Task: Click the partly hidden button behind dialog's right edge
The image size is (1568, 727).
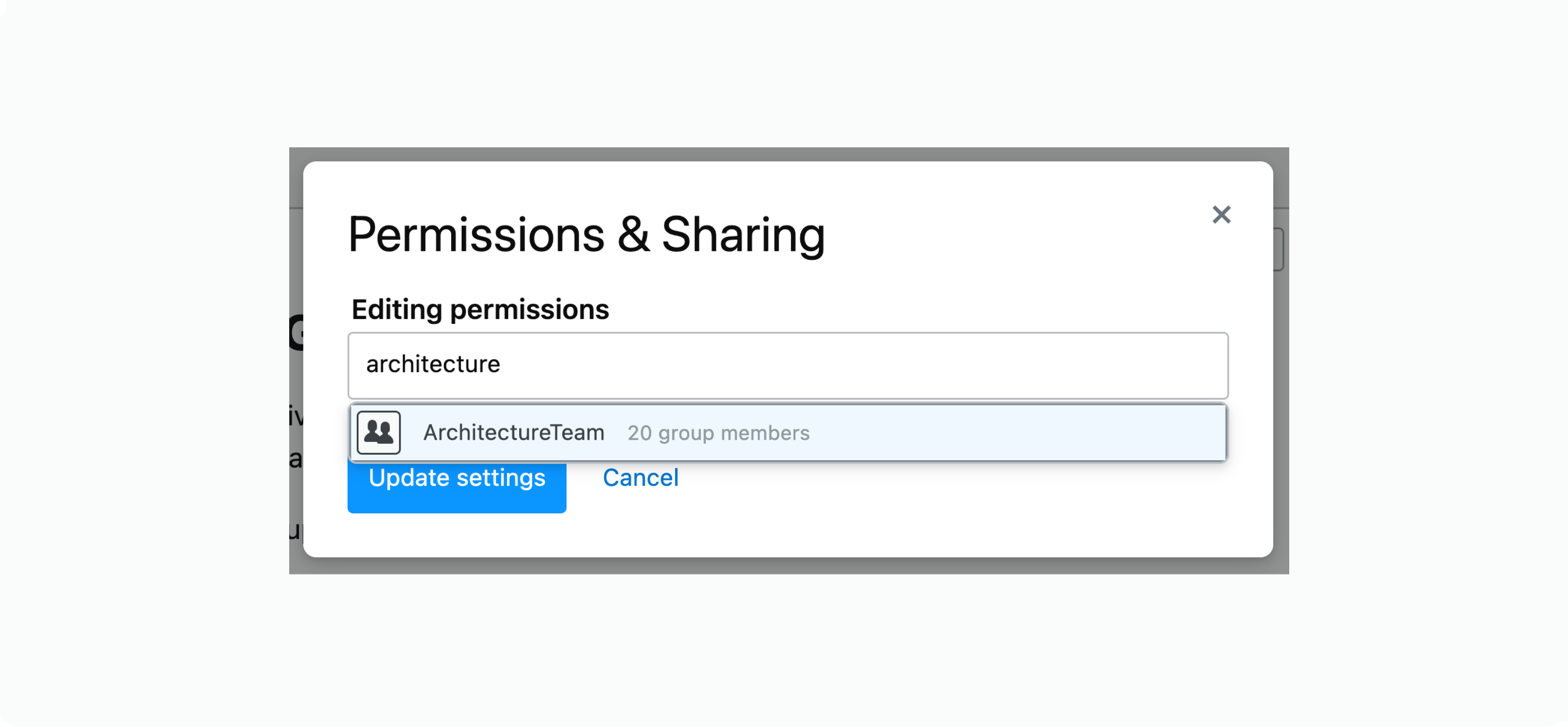Action: [1279, 250]
